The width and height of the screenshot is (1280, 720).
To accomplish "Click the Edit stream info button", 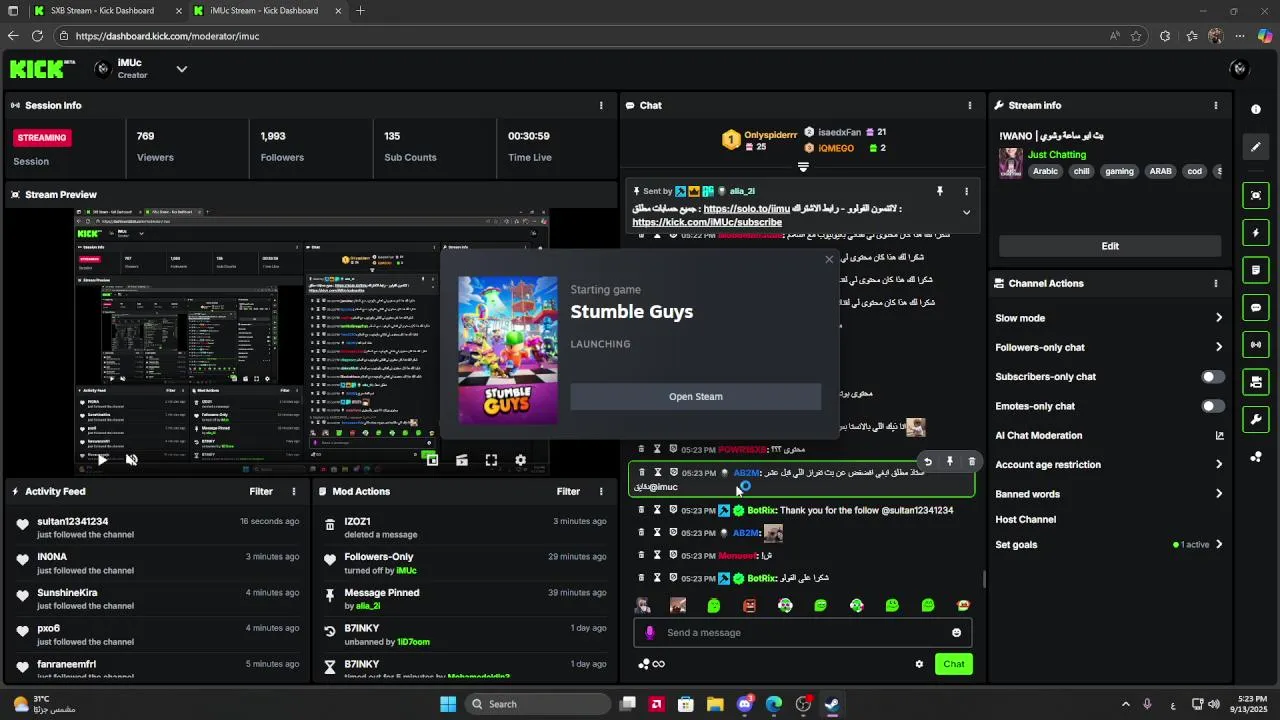I will [x=1110, y=246].
